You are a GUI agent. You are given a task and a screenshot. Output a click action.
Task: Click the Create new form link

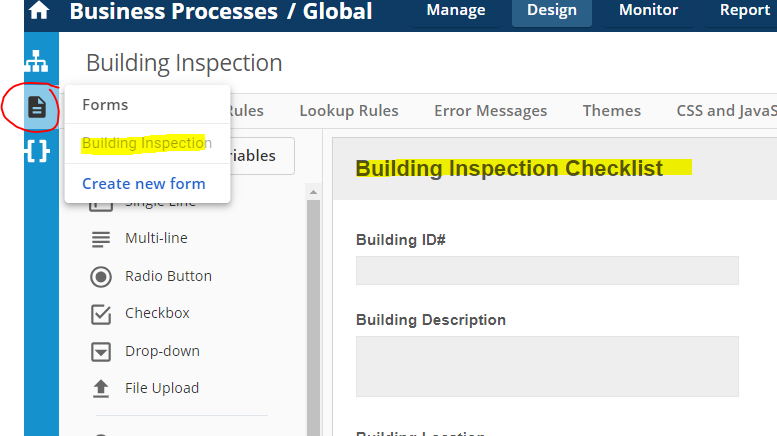[144, 184]
